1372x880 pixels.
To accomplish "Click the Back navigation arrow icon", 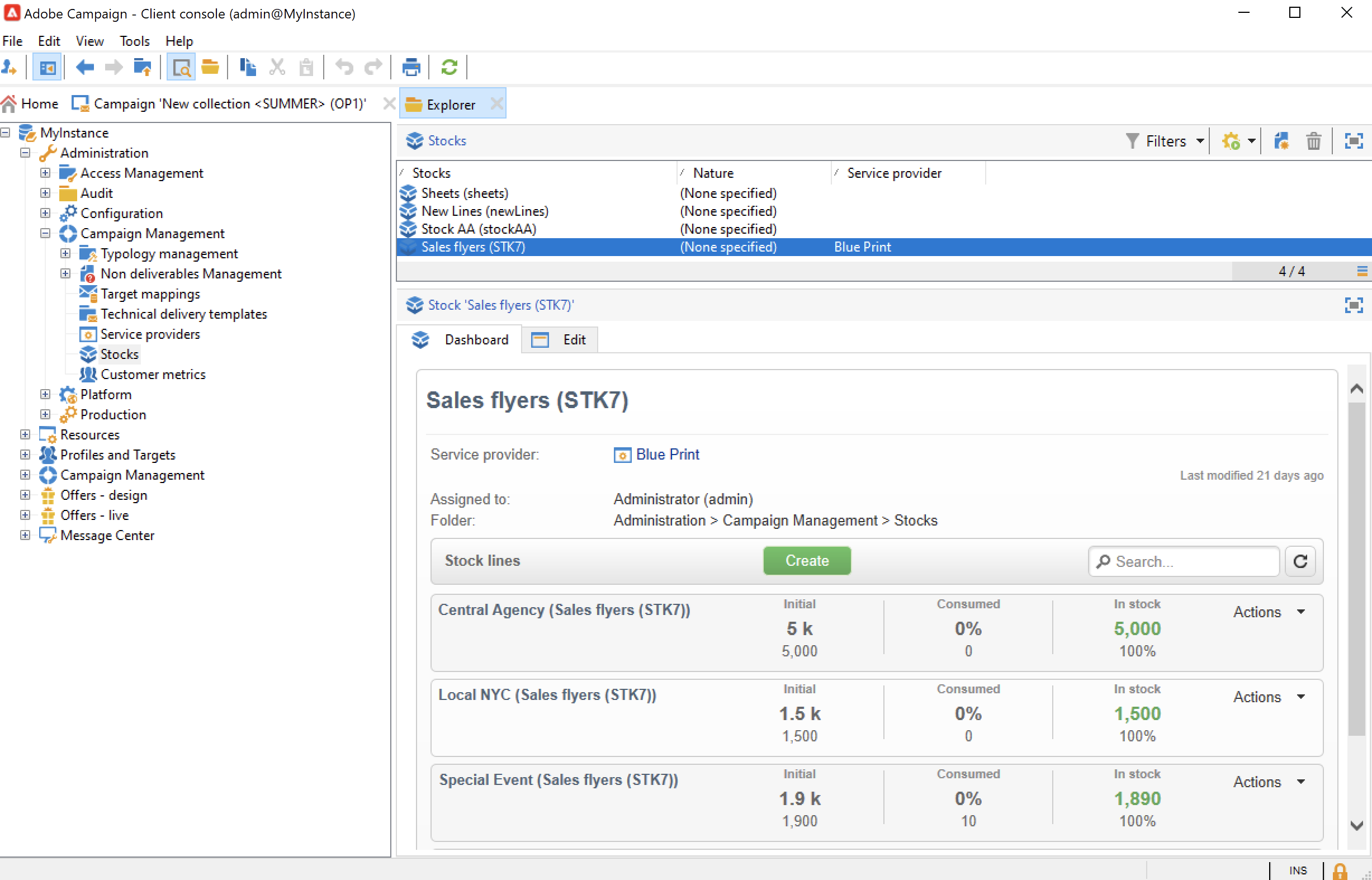I will 84,68.
